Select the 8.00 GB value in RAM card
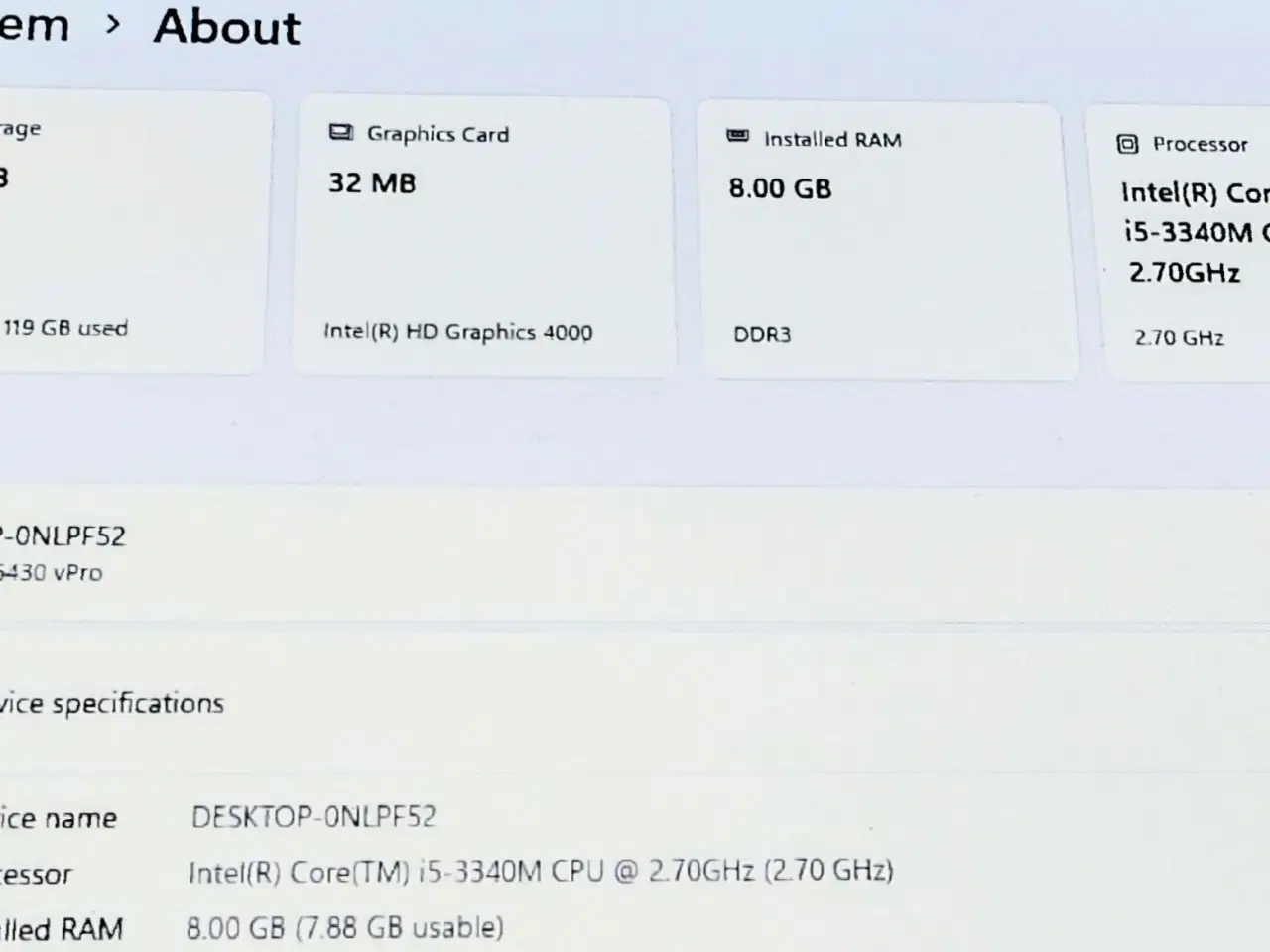Viewport: 1270px width, 952px height. pos(780,188)
